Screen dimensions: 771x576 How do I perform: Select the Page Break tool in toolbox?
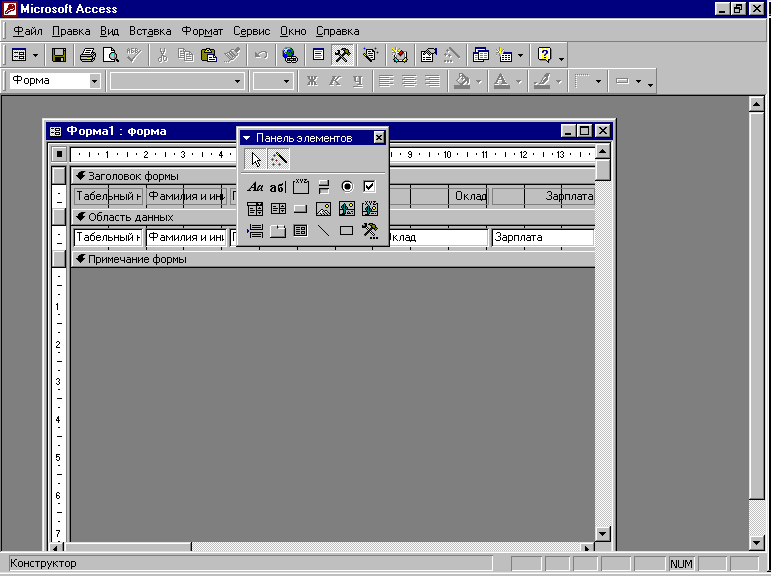pos(255,231)
